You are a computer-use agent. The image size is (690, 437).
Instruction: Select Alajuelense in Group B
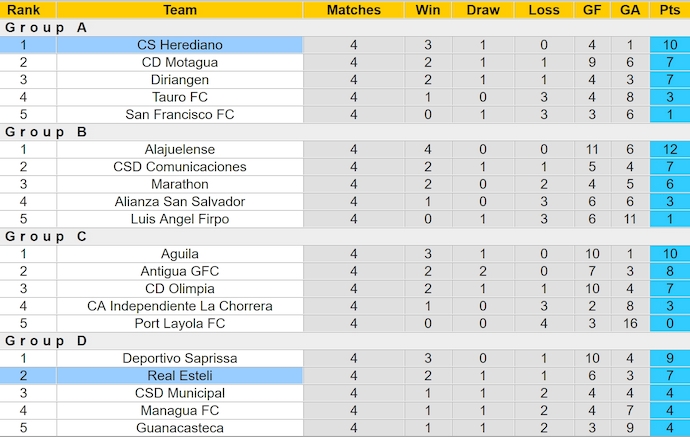(180, 149)
